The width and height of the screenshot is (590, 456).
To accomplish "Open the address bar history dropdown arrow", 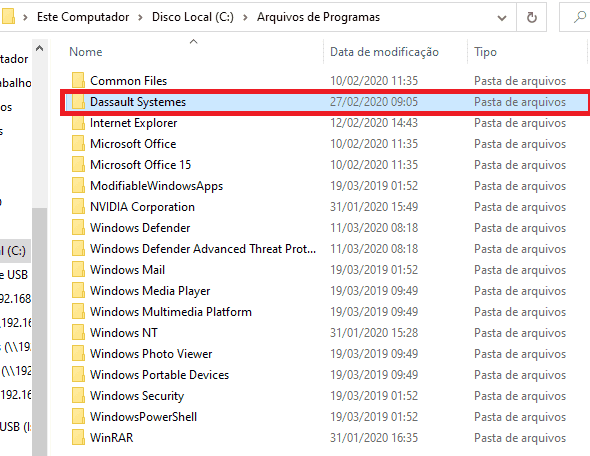I will click(x=502, y=18).
